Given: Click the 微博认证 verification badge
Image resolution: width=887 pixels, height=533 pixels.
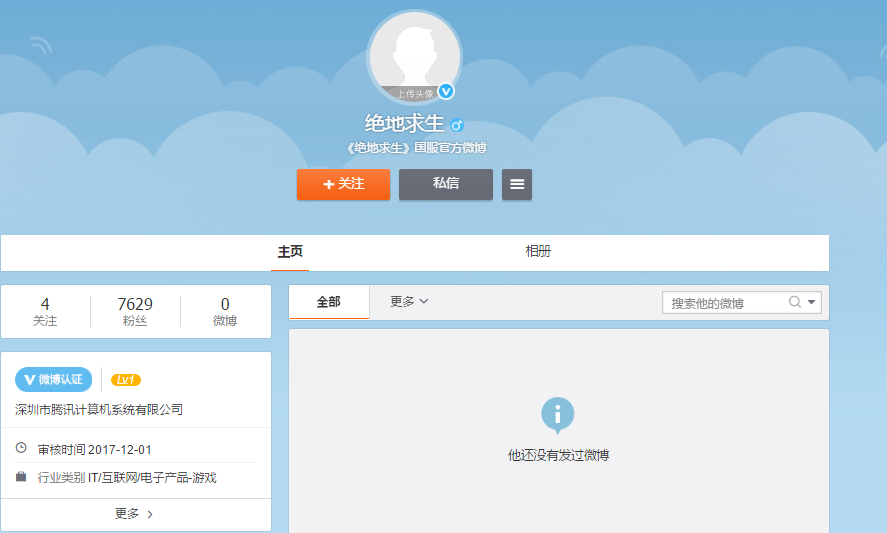Looking at the screenshot, I should (54, 380).
